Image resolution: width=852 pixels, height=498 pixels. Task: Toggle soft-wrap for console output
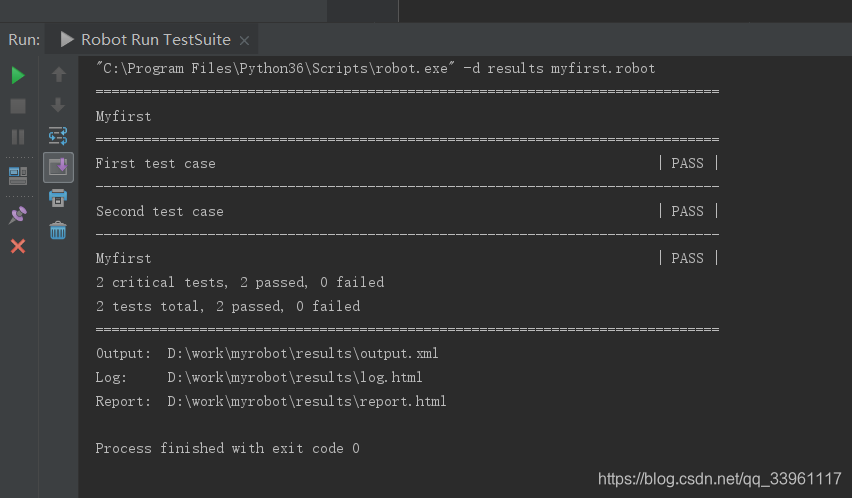click(58, 136)
